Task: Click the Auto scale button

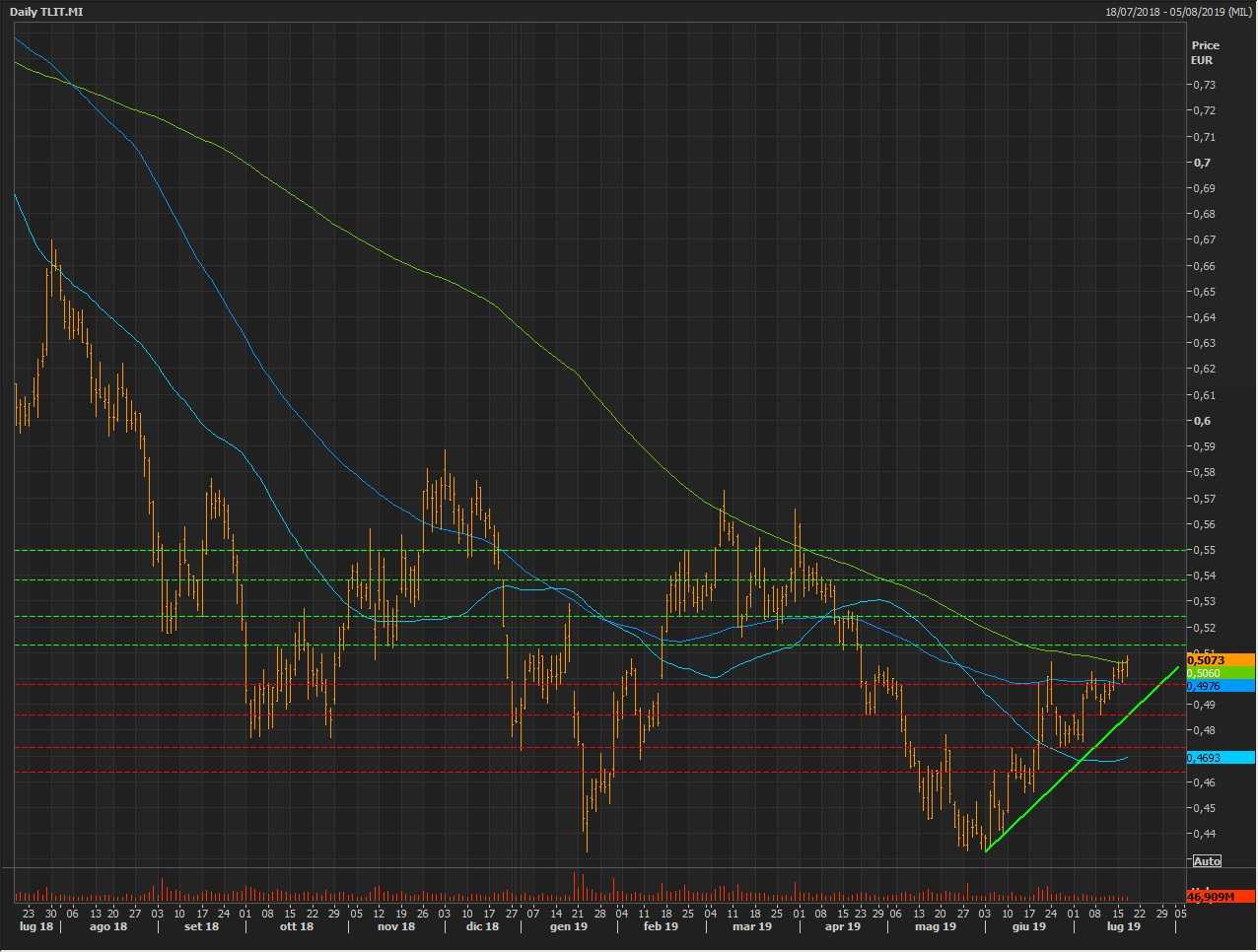Action: pyautogui.click(x=1207, y=861)
